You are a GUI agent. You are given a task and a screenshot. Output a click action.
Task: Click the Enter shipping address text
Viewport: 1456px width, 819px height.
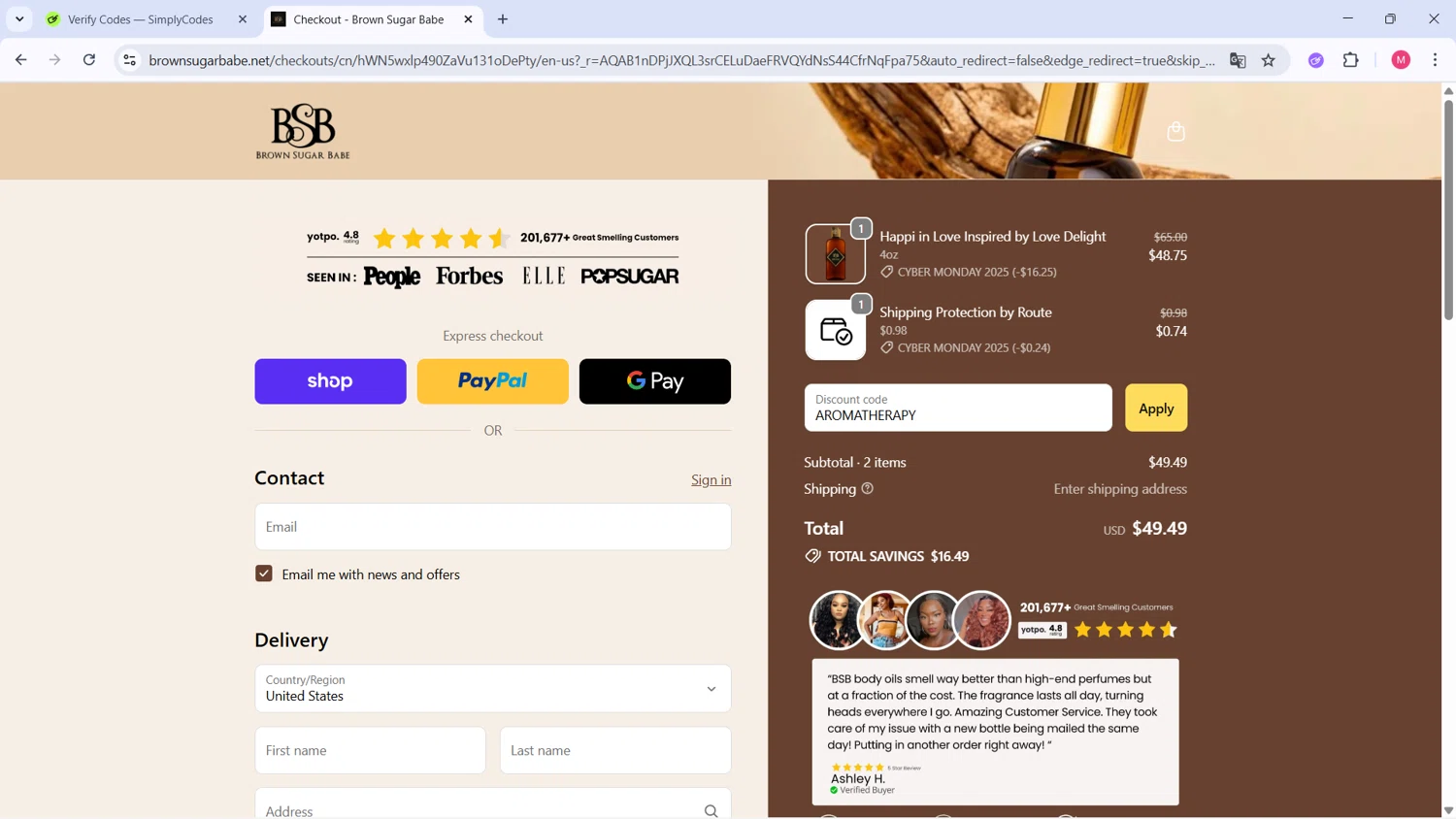pyautogui.click(x=1120, y=489)
